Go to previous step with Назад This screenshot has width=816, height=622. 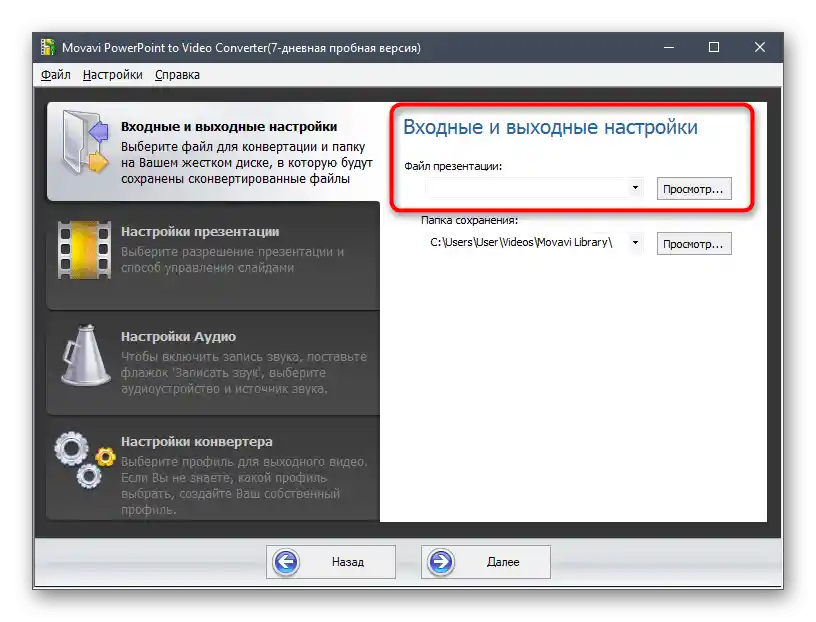coord(331,562)
